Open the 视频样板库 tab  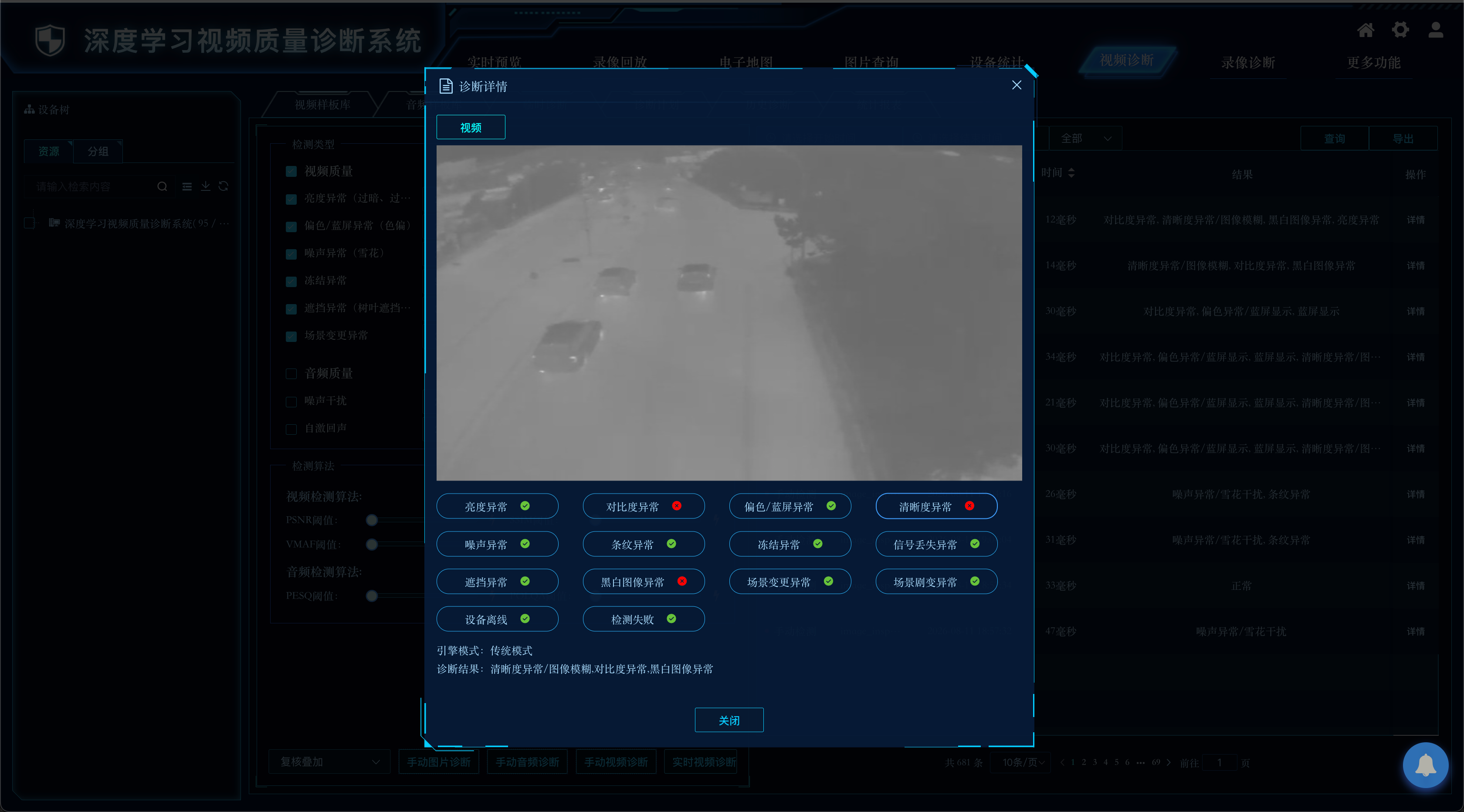[322, 105]
